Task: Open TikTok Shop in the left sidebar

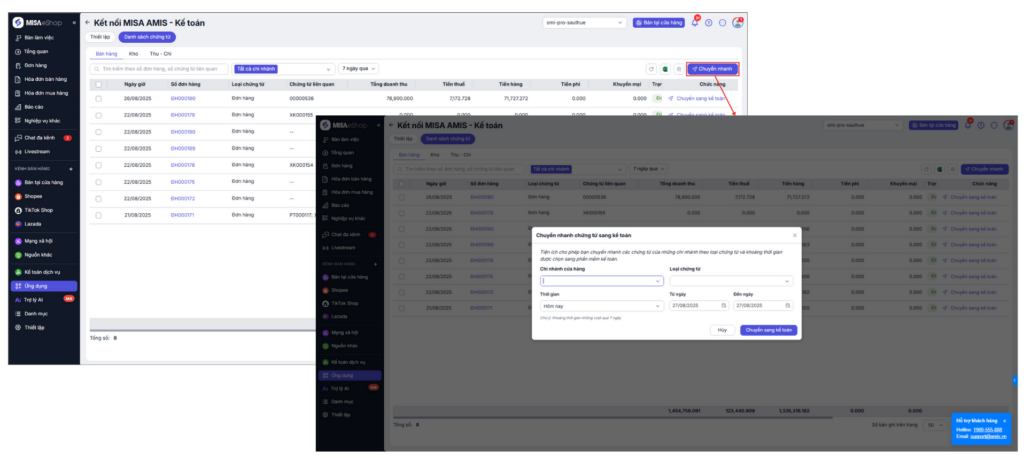Action: pos(38,210)
